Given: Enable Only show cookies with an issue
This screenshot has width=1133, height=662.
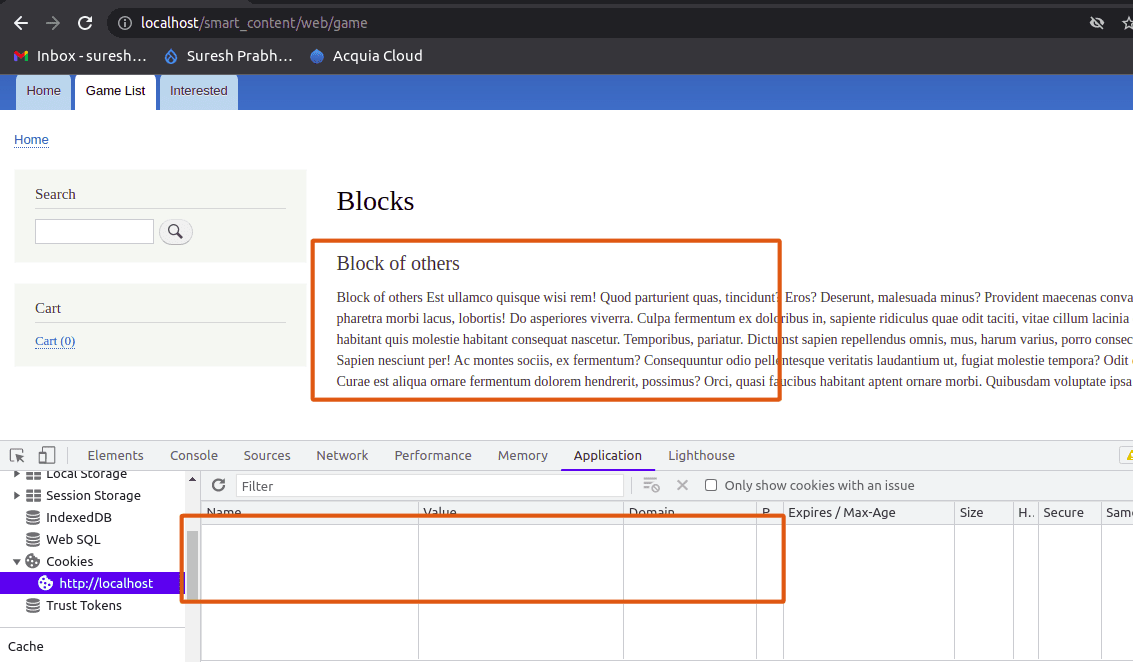Looking at the screenshot, I should click(x=711, y=486).
